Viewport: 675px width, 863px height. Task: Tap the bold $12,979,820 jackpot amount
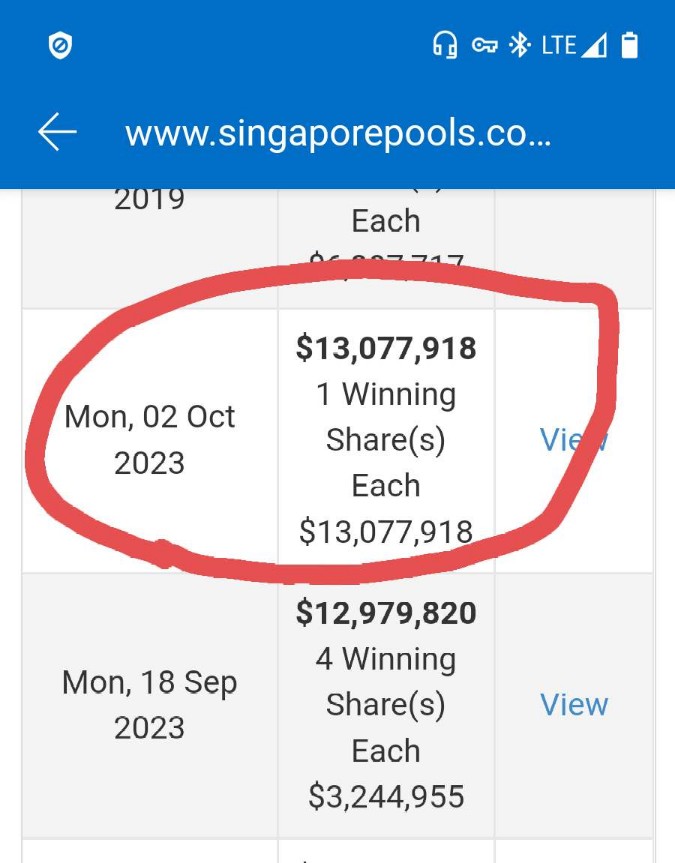pos(386,613)
